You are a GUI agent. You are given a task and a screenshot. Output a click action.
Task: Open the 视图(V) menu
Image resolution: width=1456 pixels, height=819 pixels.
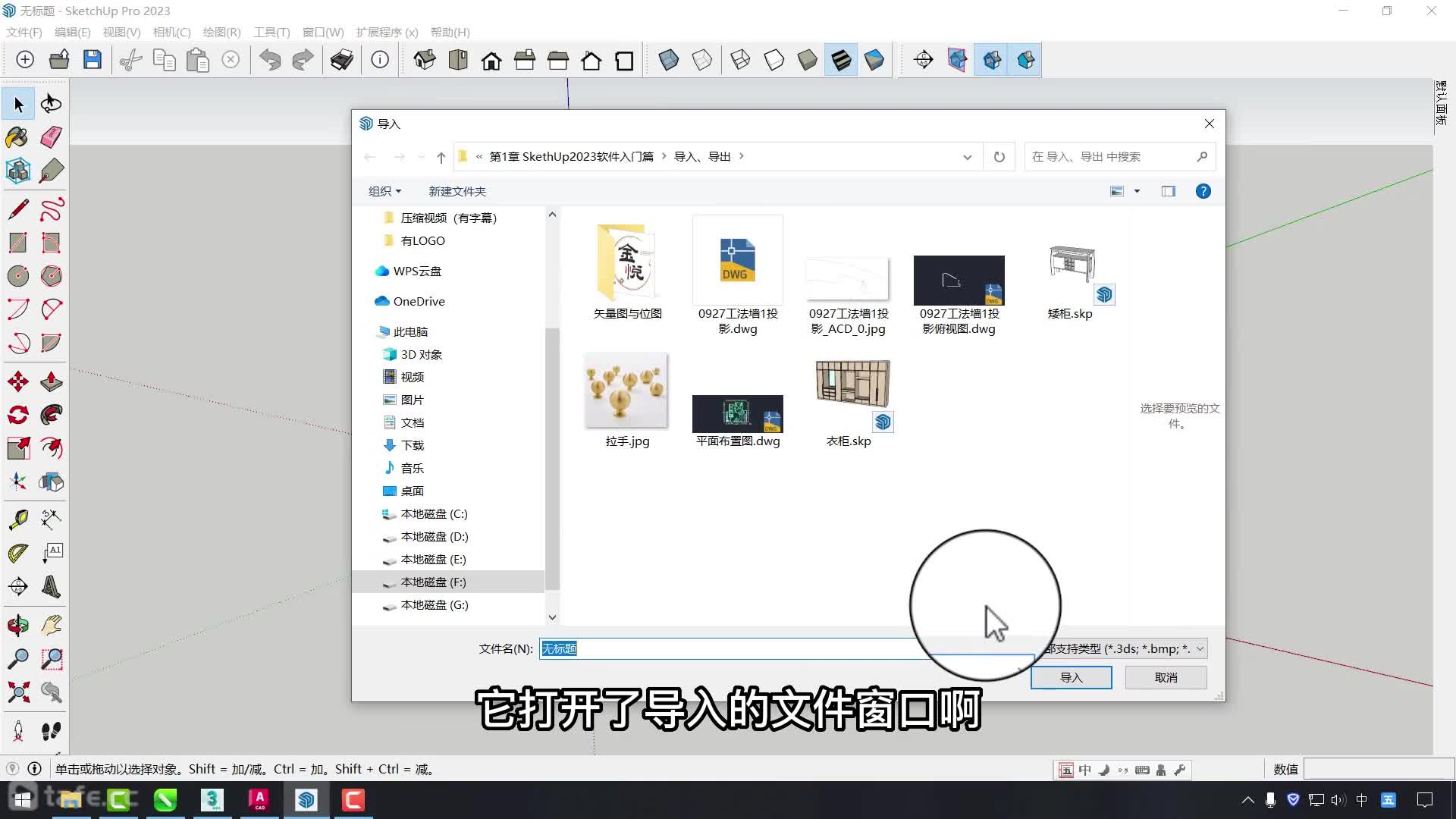[x=121, y=32]
